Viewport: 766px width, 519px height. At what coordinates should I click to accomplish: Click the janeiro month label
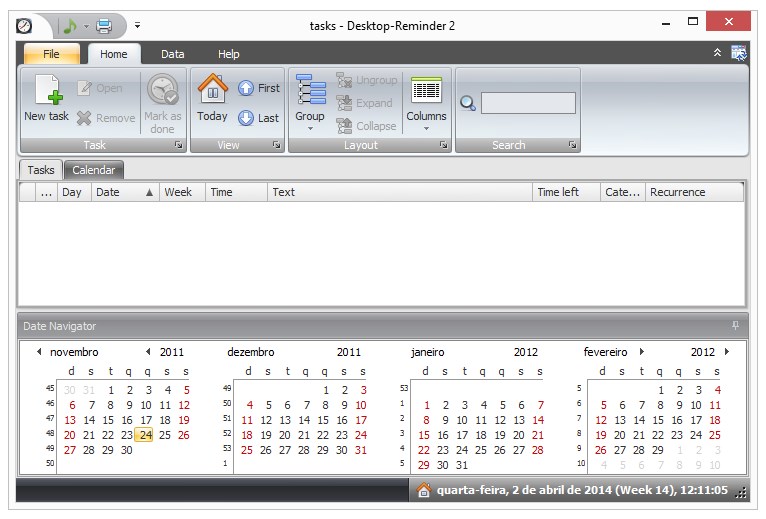pyautogui.click(x=428, y=352)
